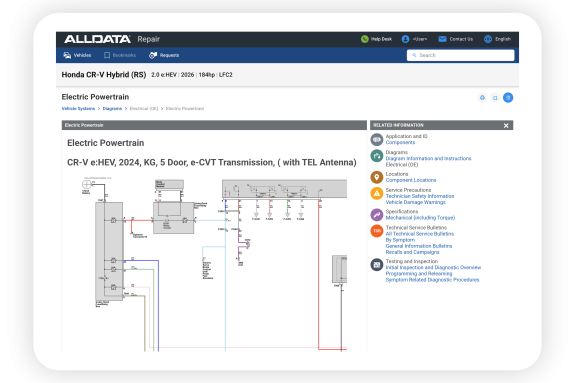This screenshot has width=575, height=383.
Task: Click the Vehicles car icon
Action: pyautogui.click(x=67, y=55)
